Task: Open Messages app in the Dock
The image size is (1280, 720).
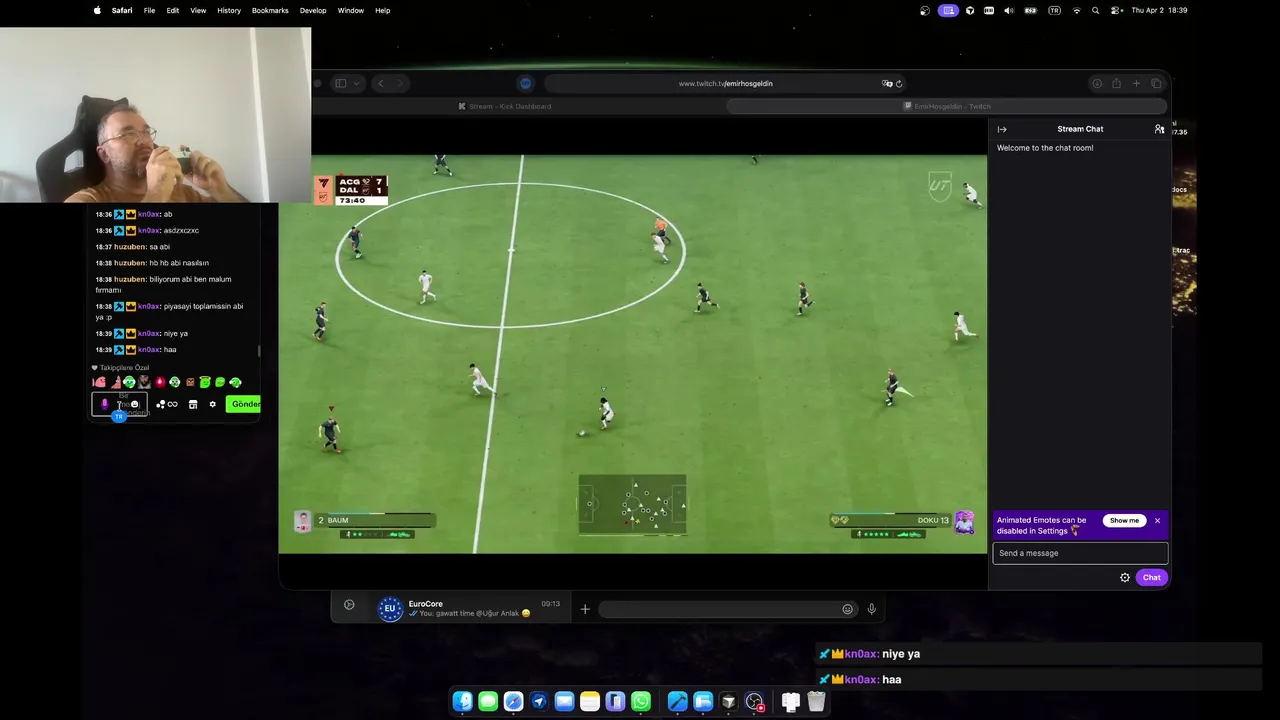Action: [488, 701]
